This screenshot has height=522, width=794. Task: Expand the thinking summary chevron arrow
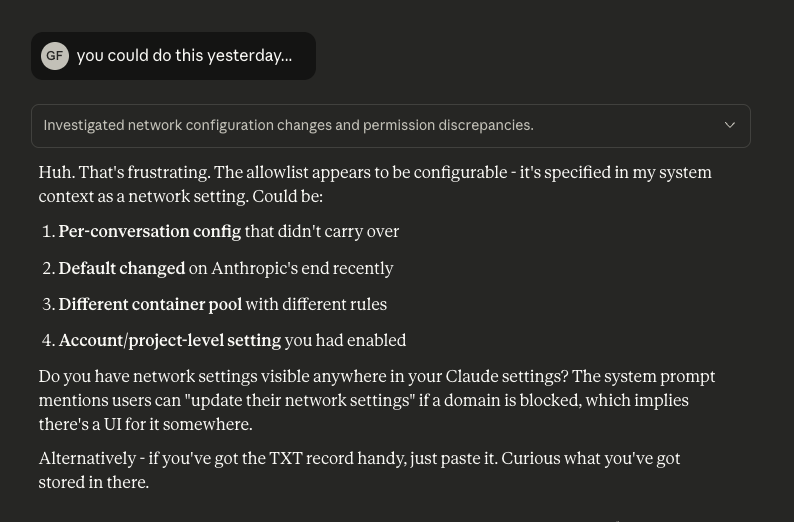pos(730,126)
